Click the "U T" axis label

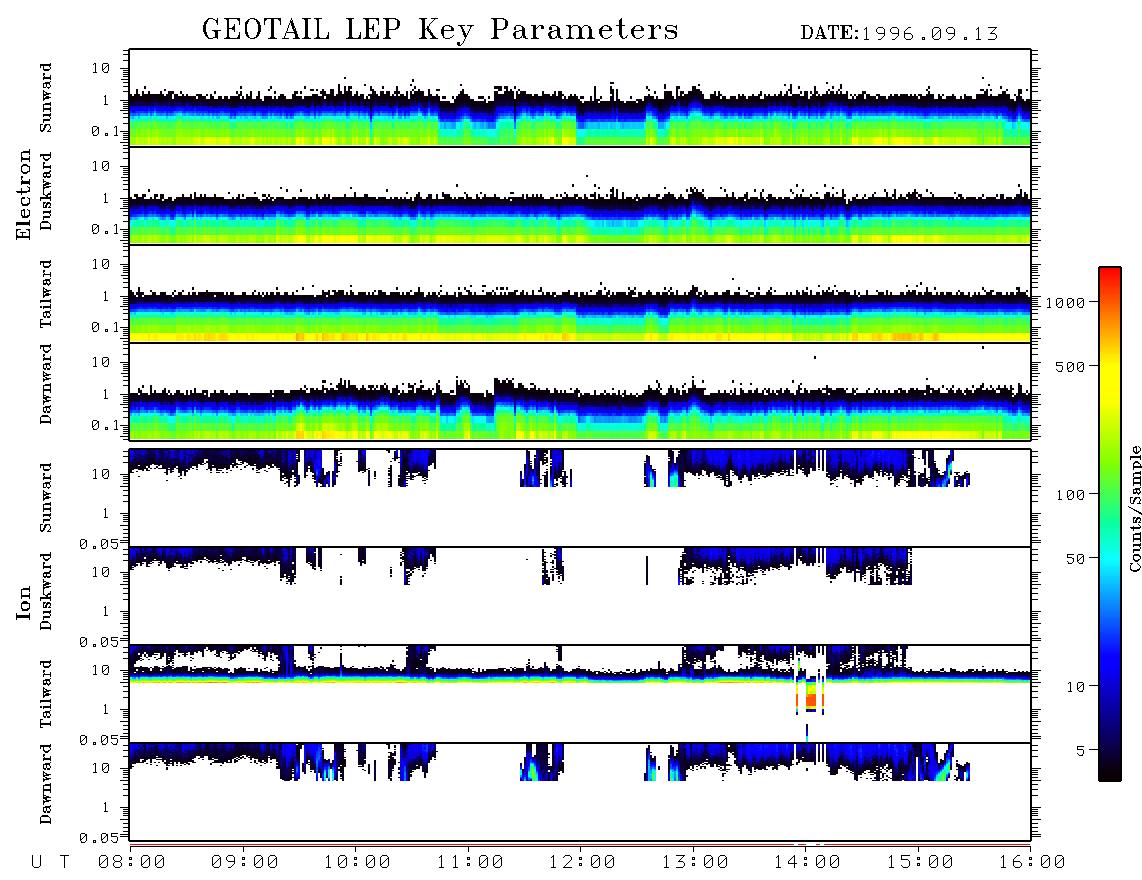coord(50,863)
